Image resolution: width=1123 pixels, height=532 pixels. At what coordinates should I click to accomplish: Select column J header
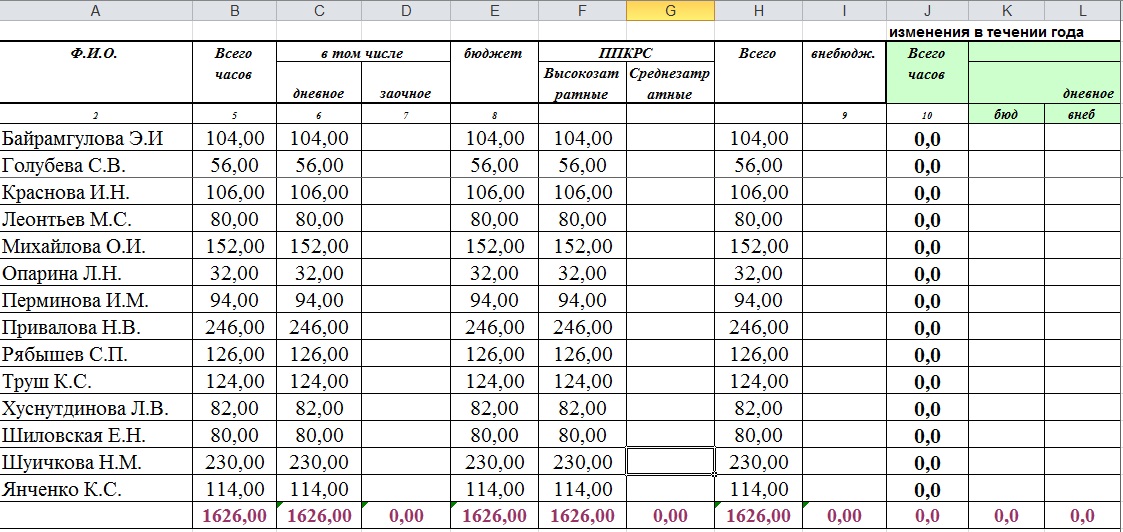point(927,10)
